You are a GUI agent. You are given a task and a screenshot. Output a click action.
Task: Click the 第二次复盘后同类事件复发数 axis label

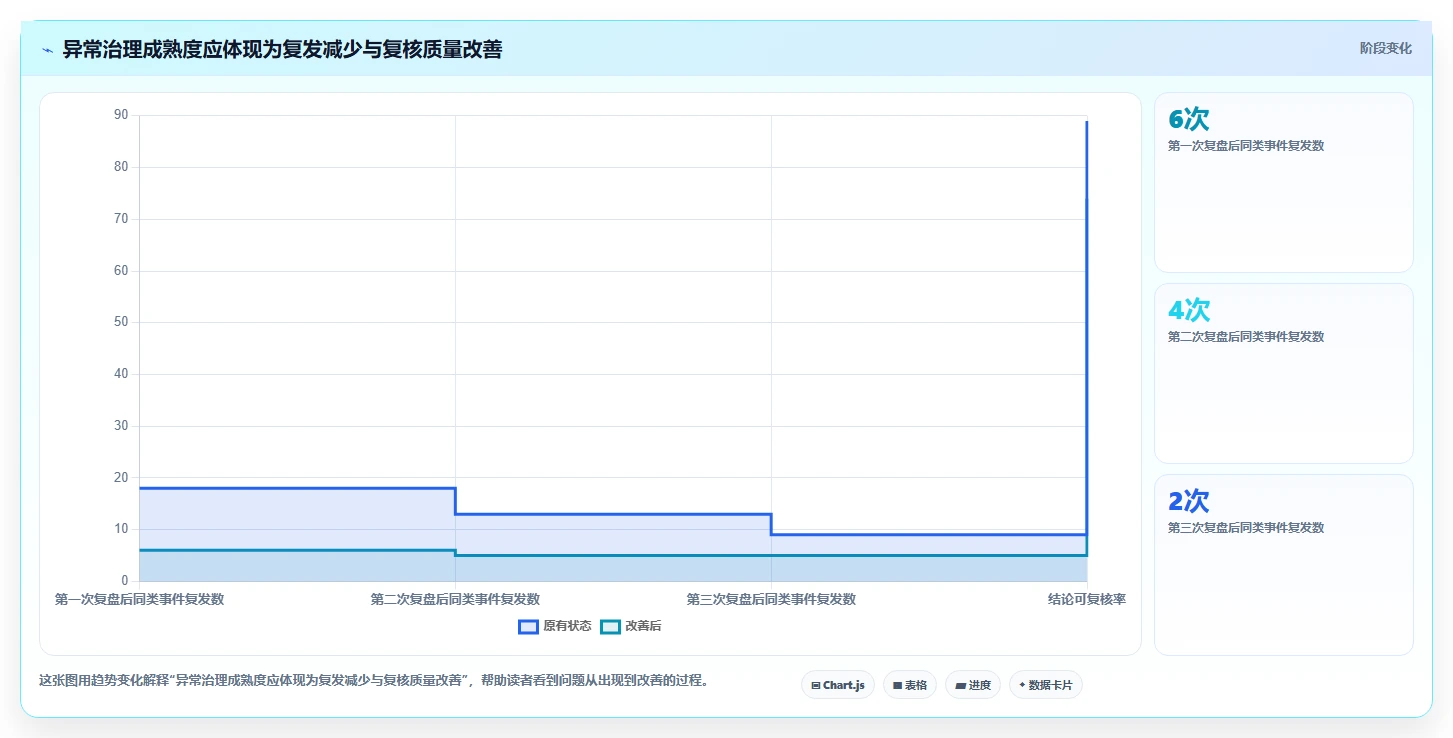click(455, 599)
